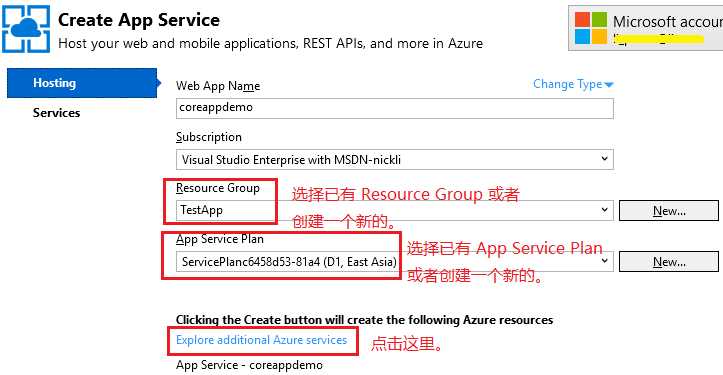Click the 'Create App Service' heading

click(x=139, y=20)
